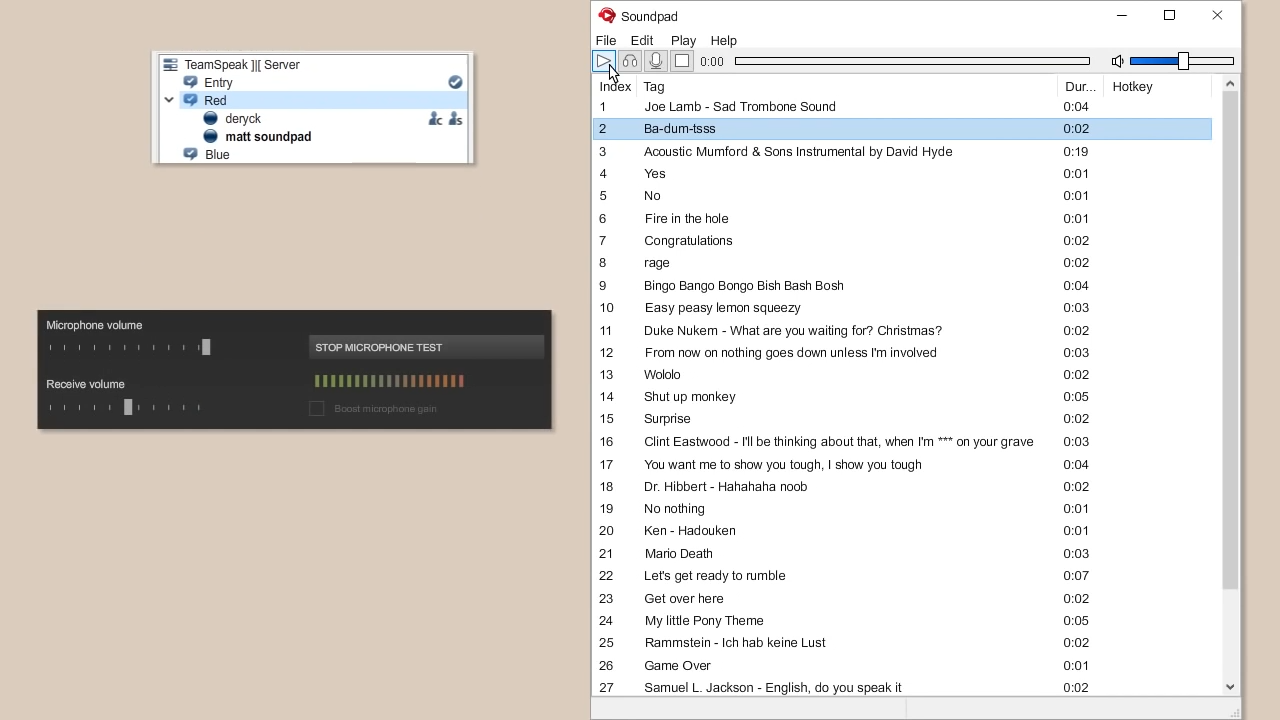Viewport: 1280px width, 720px height.
Task: Select the Mario Death sound
Action: (902, 554)
